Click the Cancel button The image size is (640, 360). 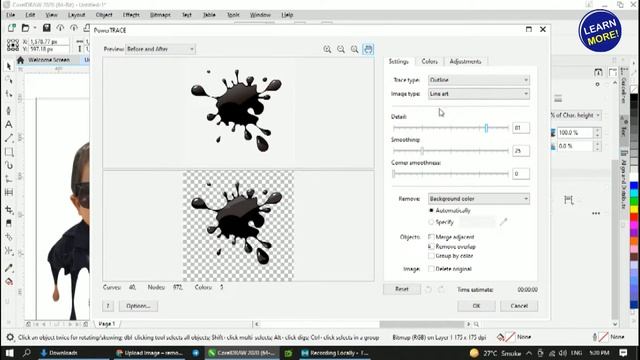pos(519,306)
